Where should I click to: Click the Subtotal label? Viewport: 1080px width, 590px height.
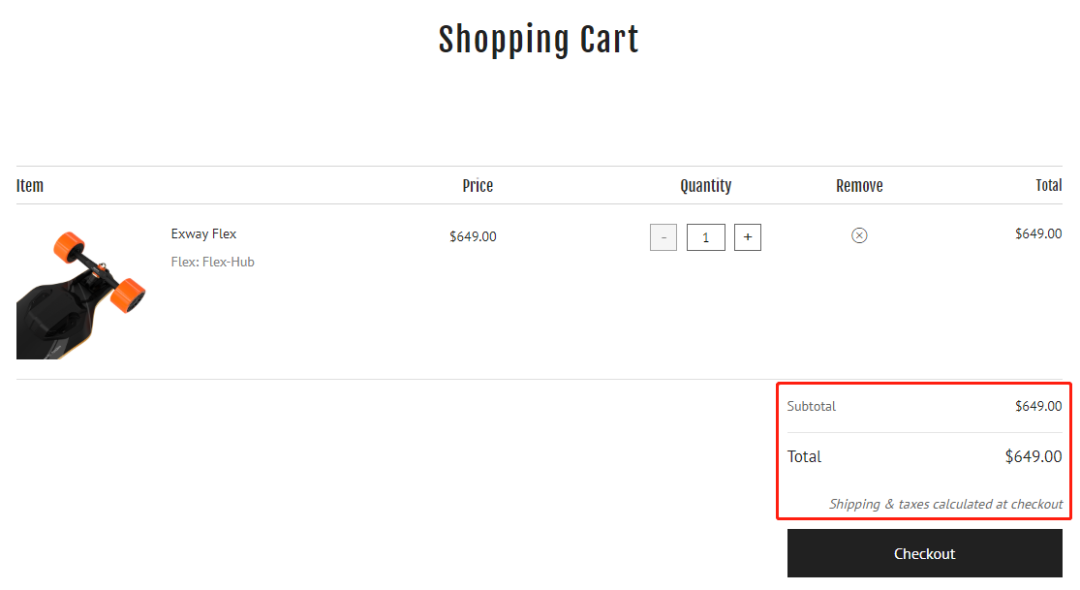[811, 406]
